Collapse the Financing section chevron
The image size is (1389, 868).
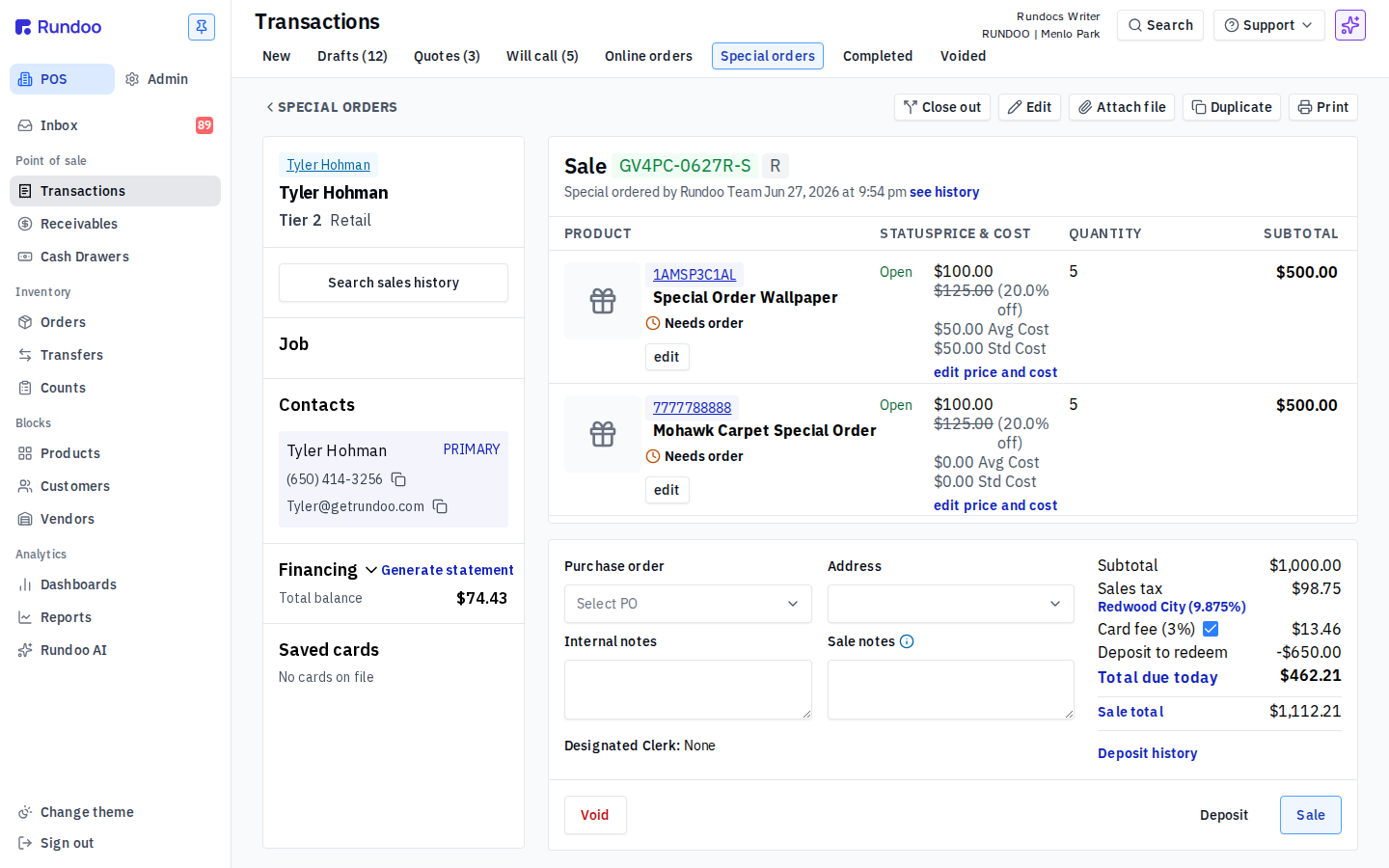click(371, 570)
